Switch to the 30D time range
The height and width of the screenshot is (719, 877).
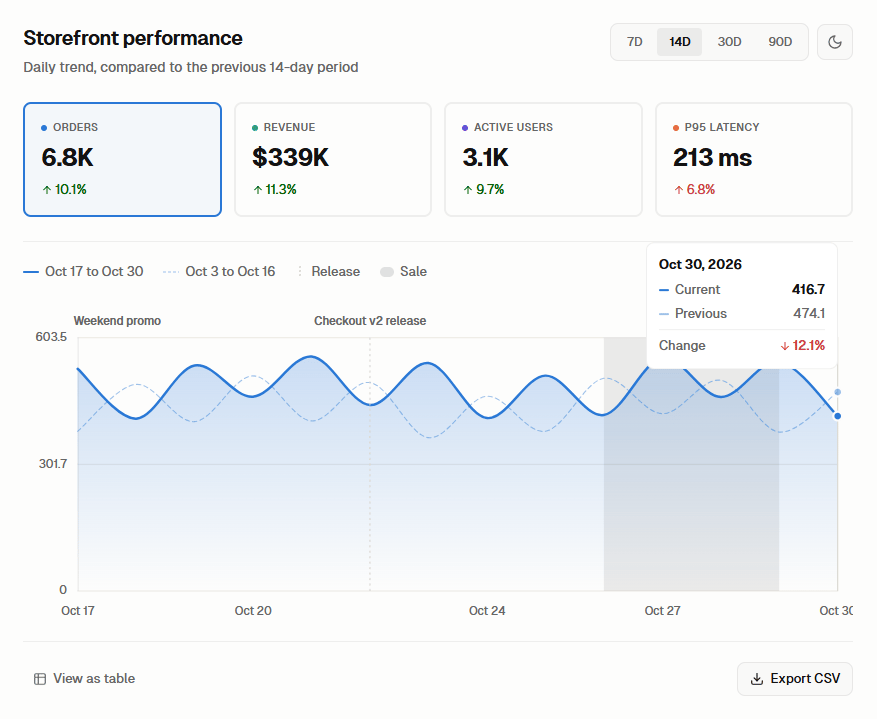point(729,42)
